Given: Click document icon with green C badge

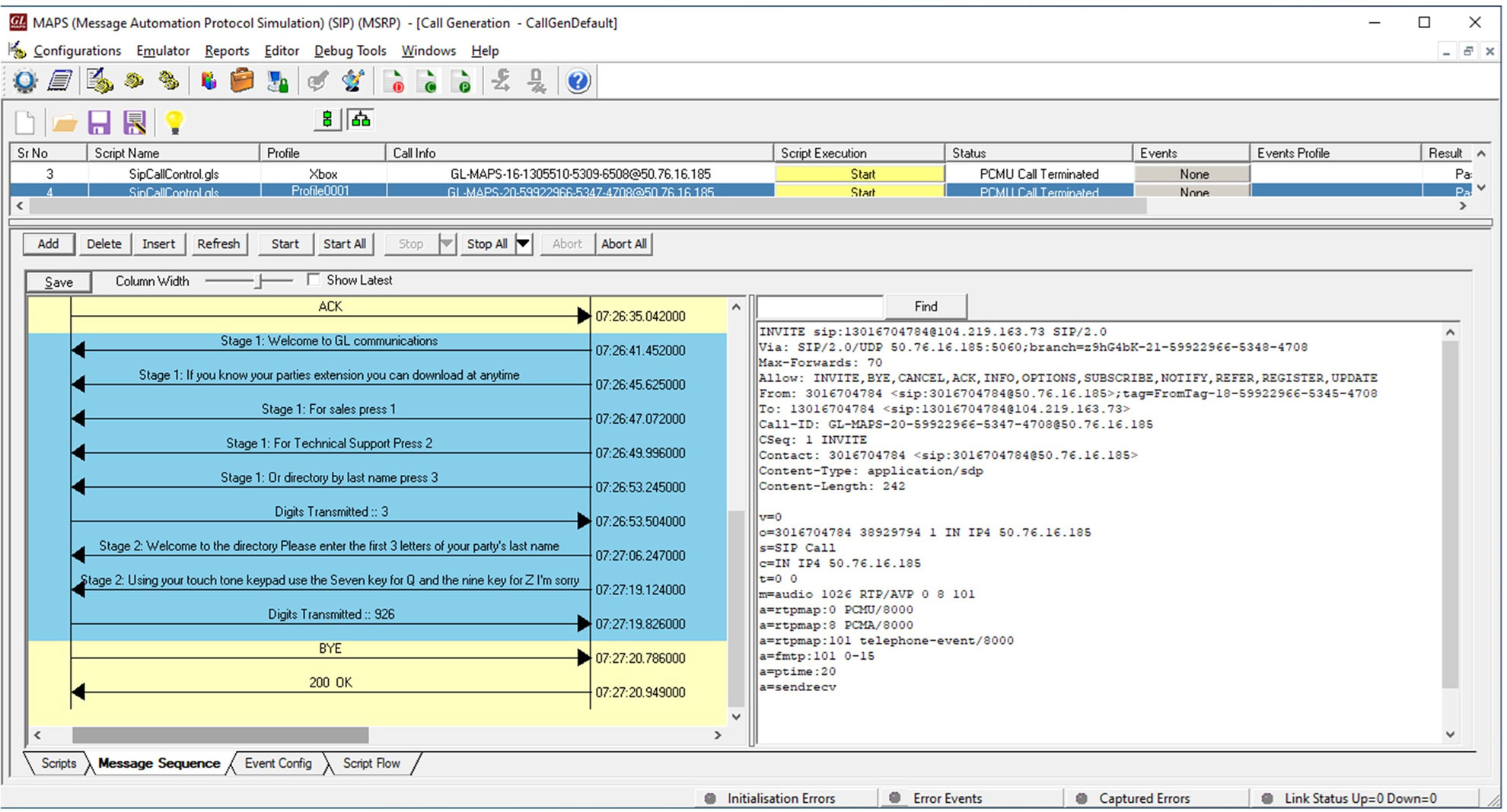Looking at the screenshot, I should pyautogui.click(x=428, y=81).
